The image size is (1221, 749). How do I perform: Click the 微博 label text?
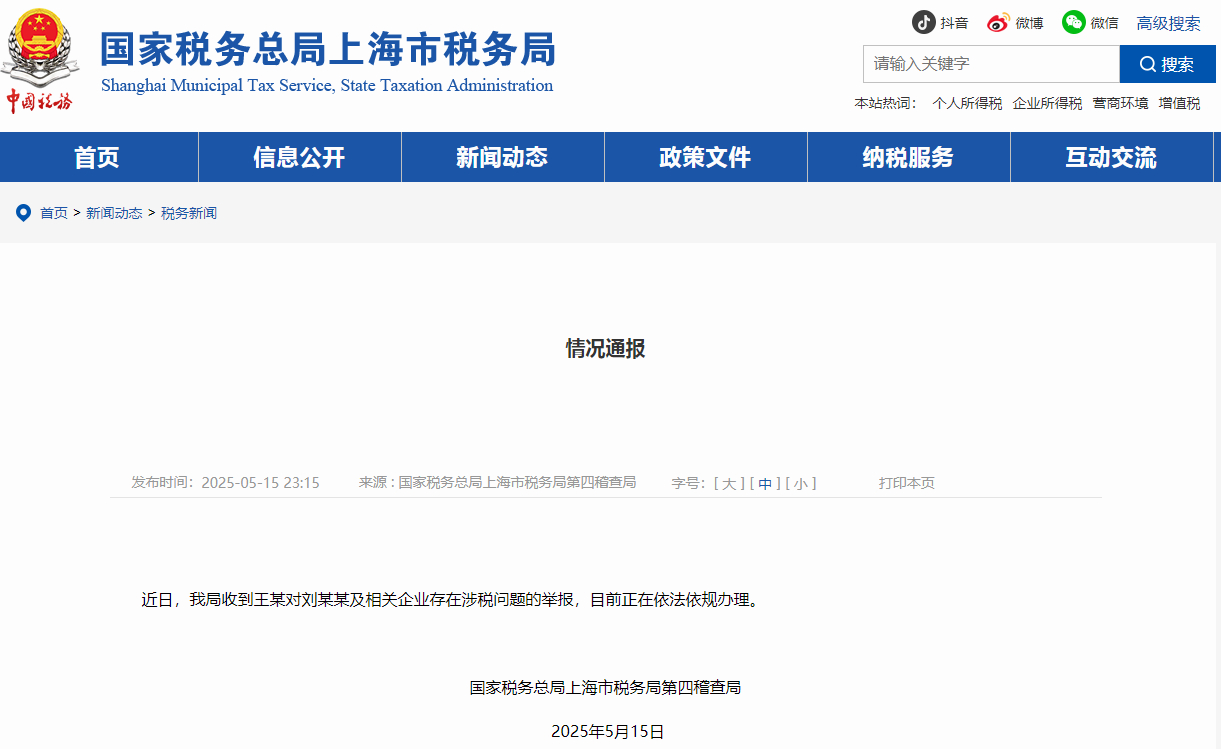(1029, 23)
